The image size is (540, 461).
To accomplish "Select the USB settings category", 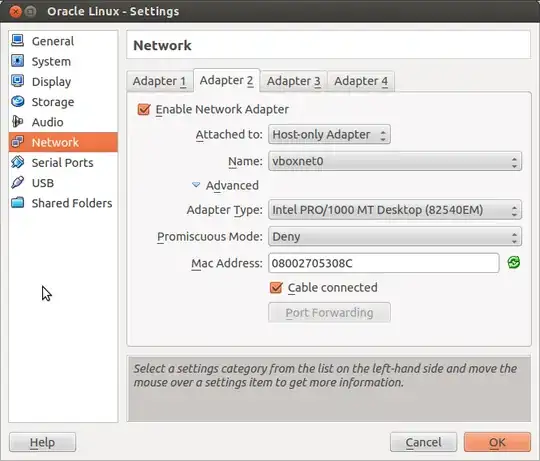I will point(63,183).
